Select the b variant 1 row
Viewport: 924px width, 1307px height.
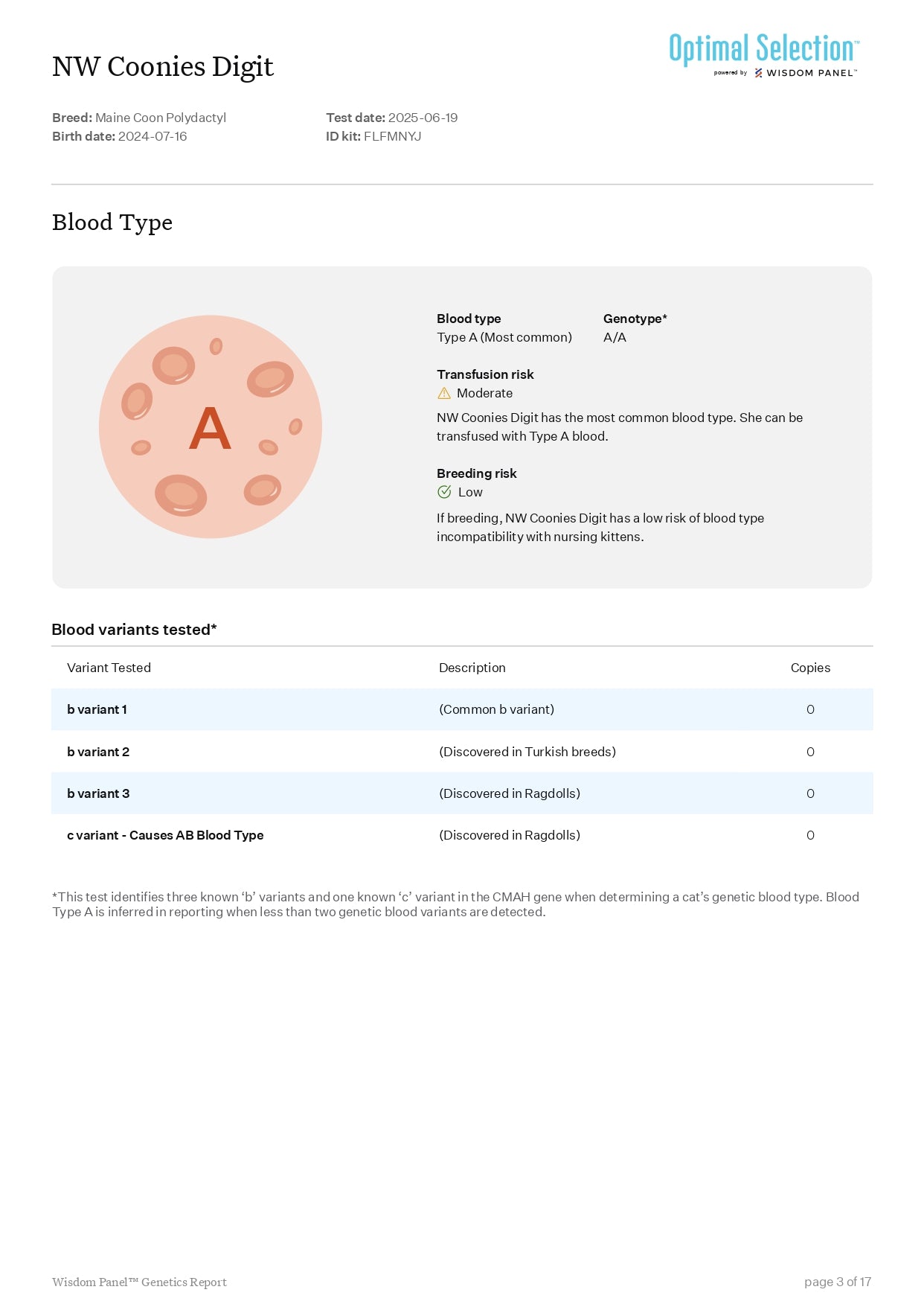click(461, 709)
